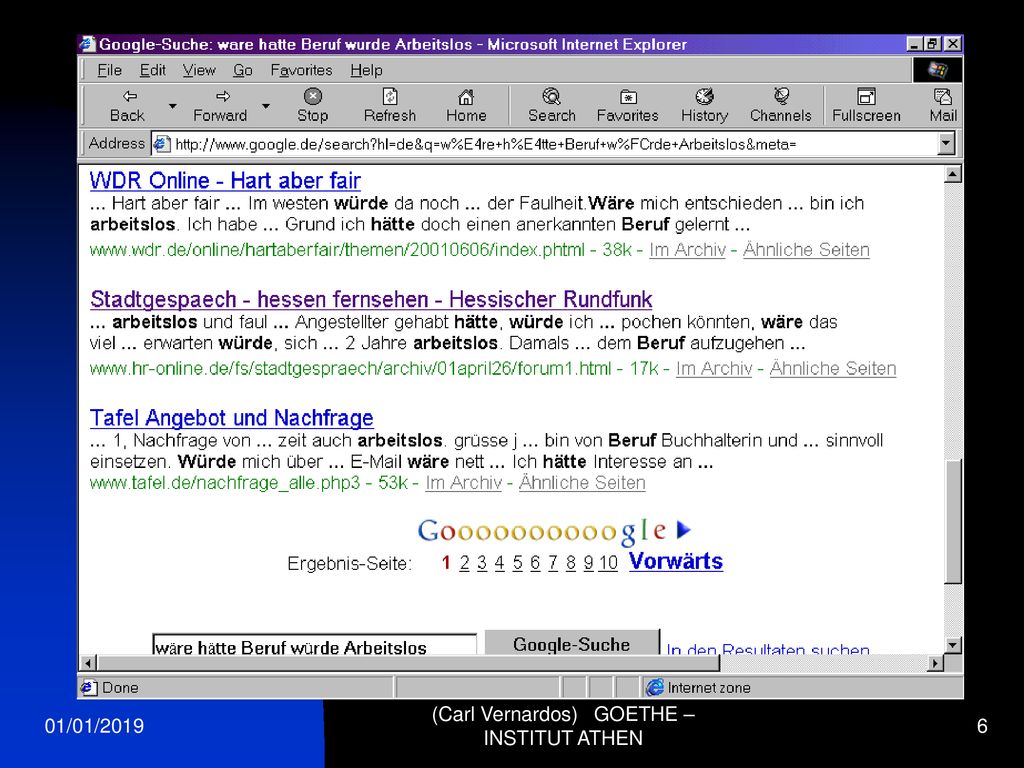Open Im Archiv link for tafel.de result
1024x768 pixels.
(464, 483)
